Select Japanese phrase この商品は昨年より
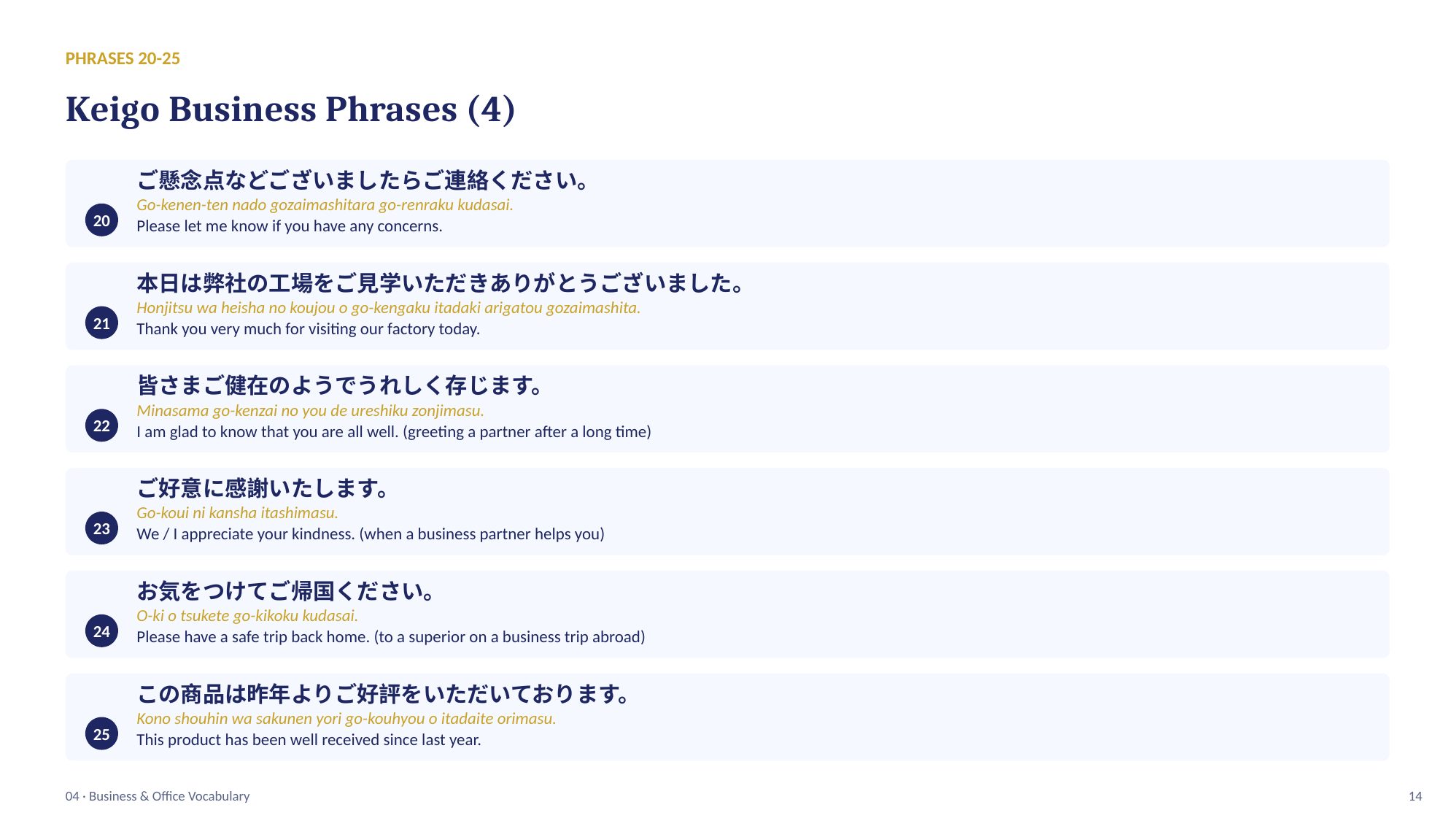Image resolution: width=1456 pixels, height=821 pixels. click(x=384, y=693)
